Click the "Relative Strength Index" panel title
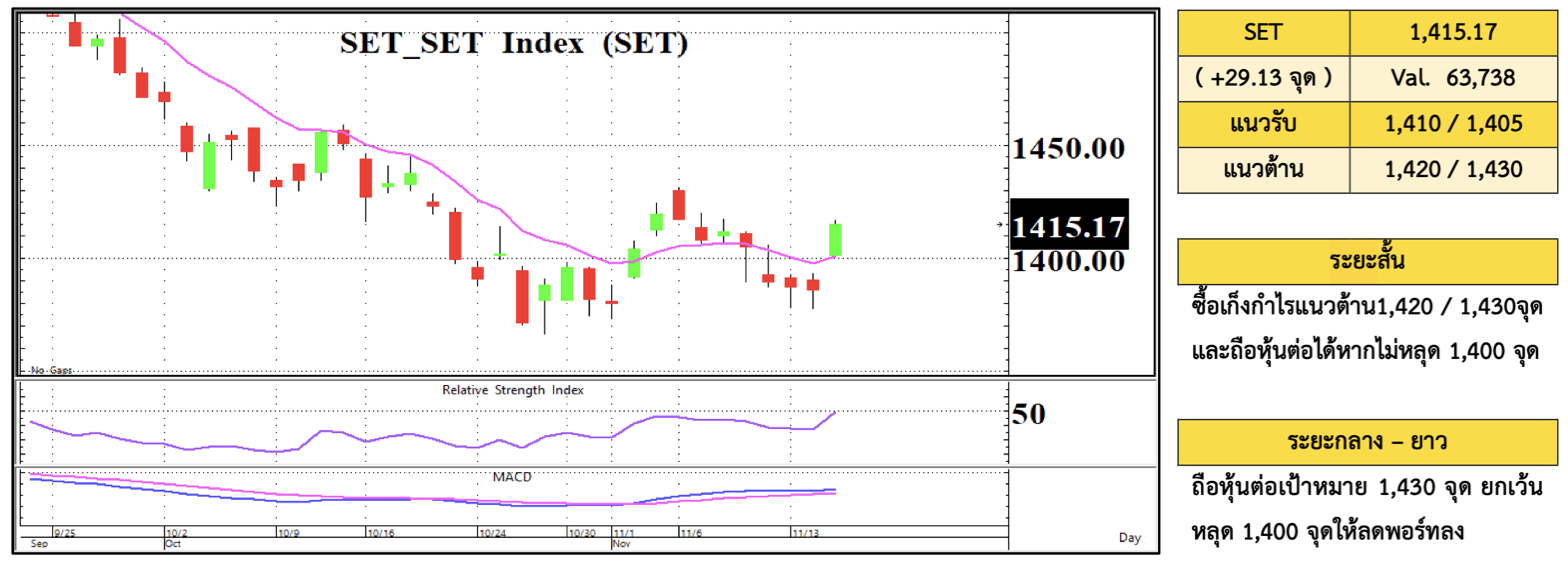The image size is (1568, 566). pyautogui.click(x=513, y=390)
